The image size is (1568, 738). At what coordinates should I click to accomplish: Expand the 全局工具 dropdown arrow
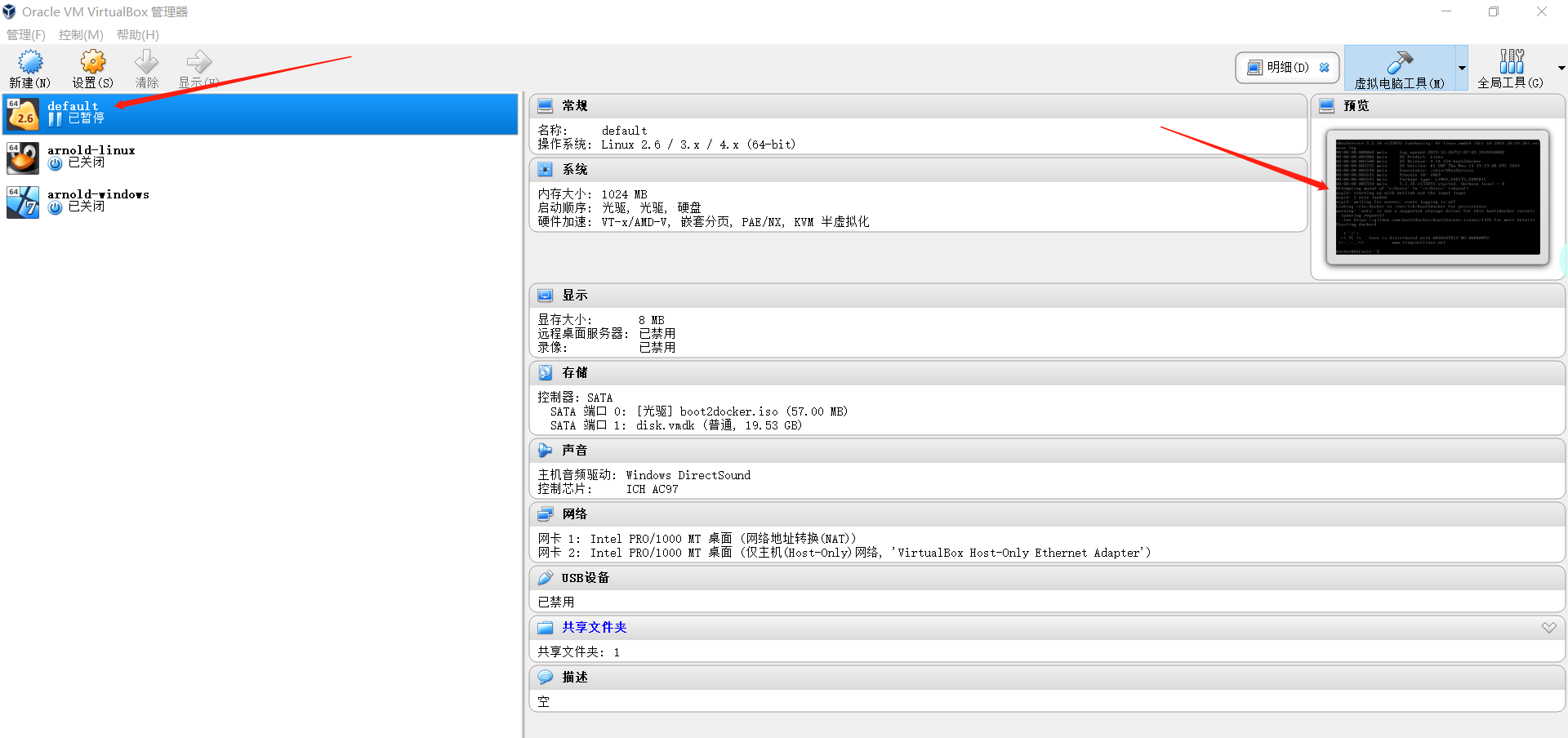pos(1561,69)
